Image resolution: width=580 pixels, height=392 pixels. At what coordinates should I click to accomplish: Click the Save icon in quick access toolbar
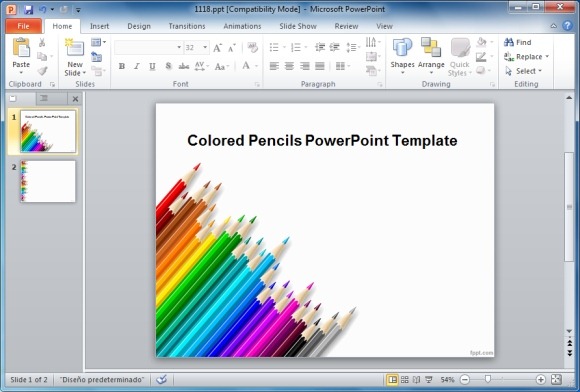click(x=28, y=9)
